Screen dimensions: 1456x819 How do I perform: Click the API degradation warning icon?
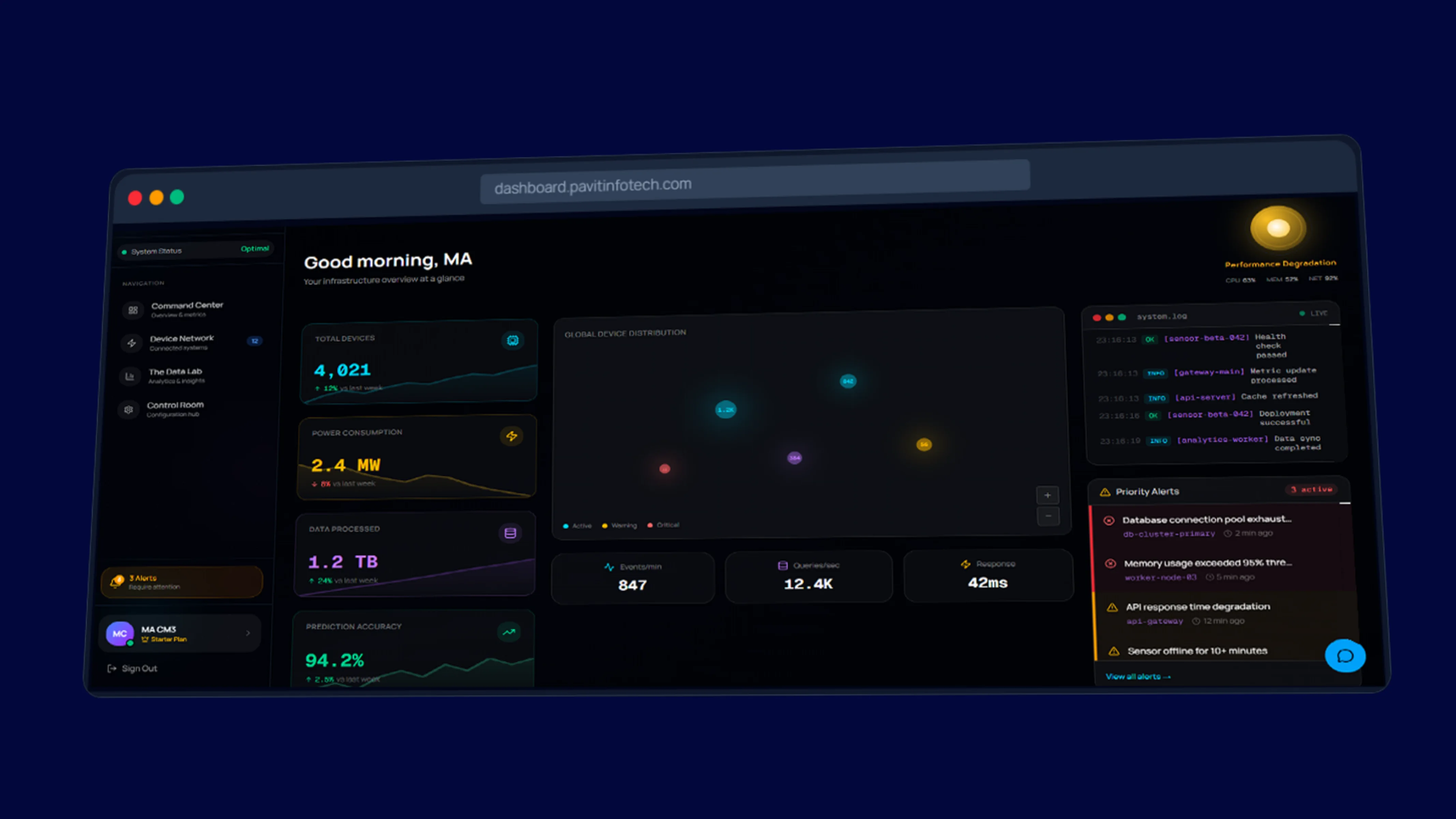coord(1112,607)
